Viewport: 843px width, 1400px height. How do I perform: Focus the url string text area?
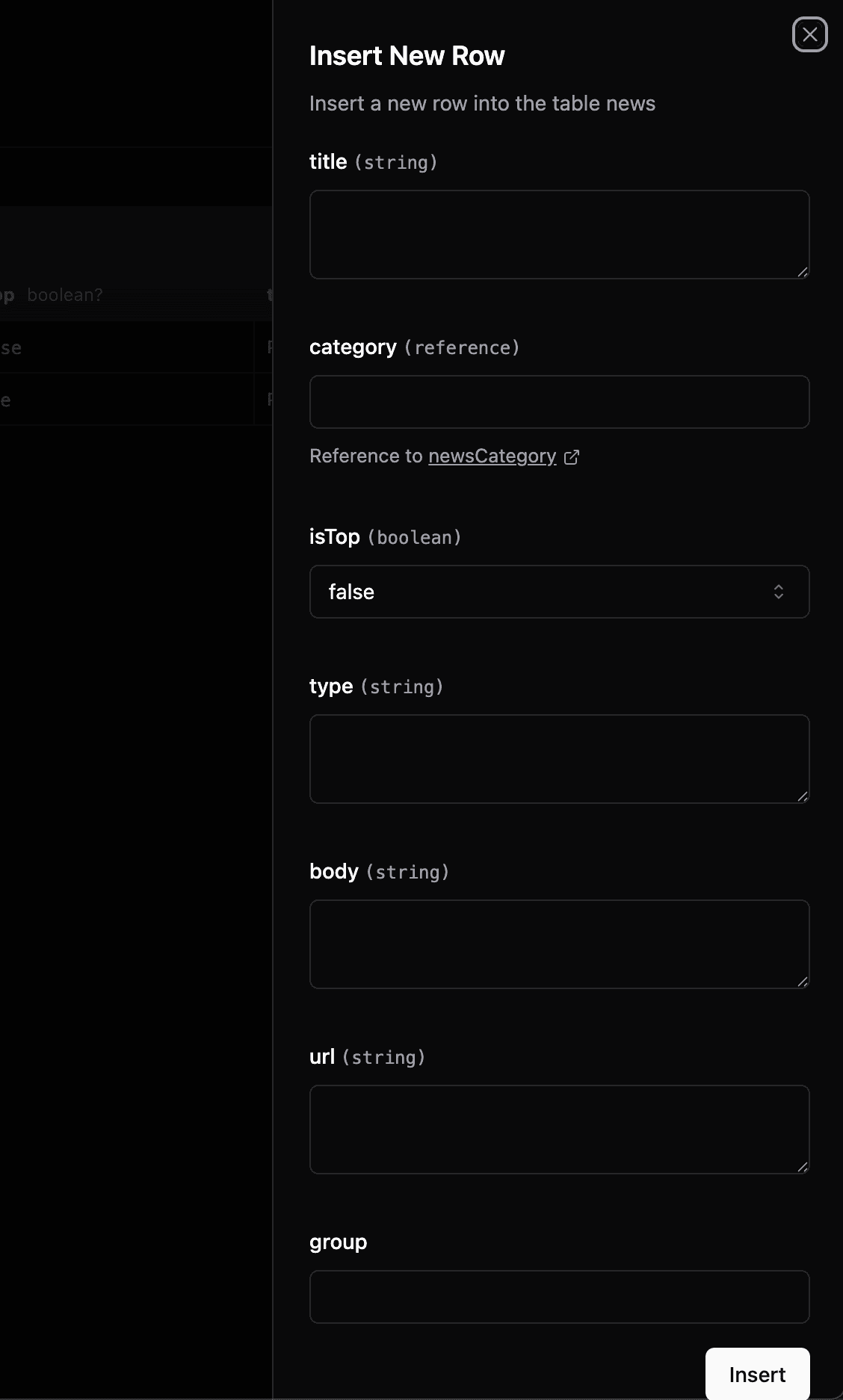pos(559,1130)
